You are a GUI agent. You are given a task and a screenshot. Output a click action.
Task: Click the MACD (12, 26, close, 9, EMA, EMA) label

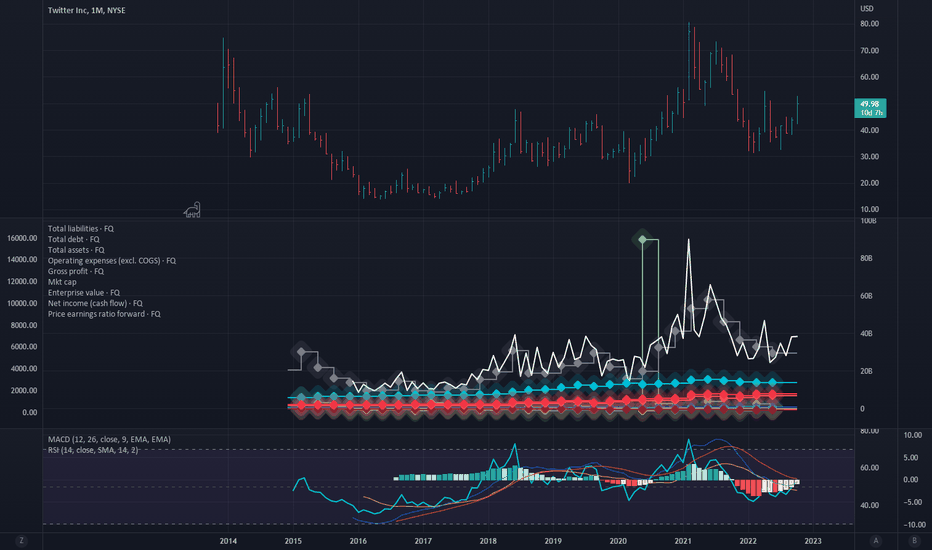click(x=109, y=439)
